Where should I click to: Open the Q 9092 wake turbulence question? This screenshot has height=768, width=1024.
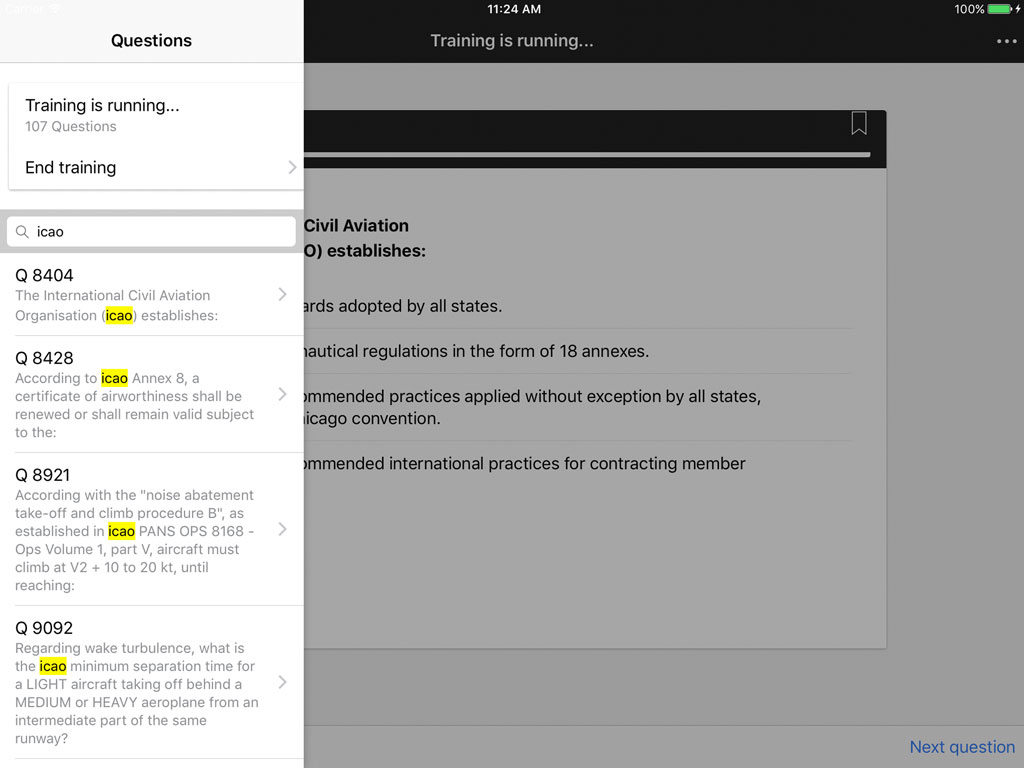150,682
